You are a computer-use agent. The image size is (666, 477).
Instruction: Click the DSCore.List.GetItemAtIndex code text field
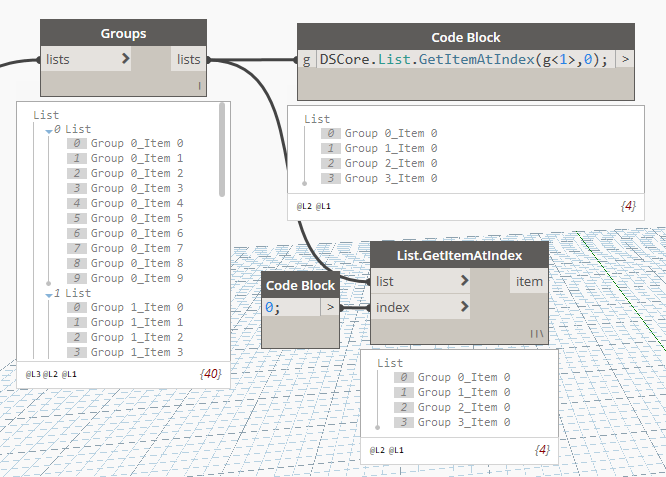[x=463, y=60]
